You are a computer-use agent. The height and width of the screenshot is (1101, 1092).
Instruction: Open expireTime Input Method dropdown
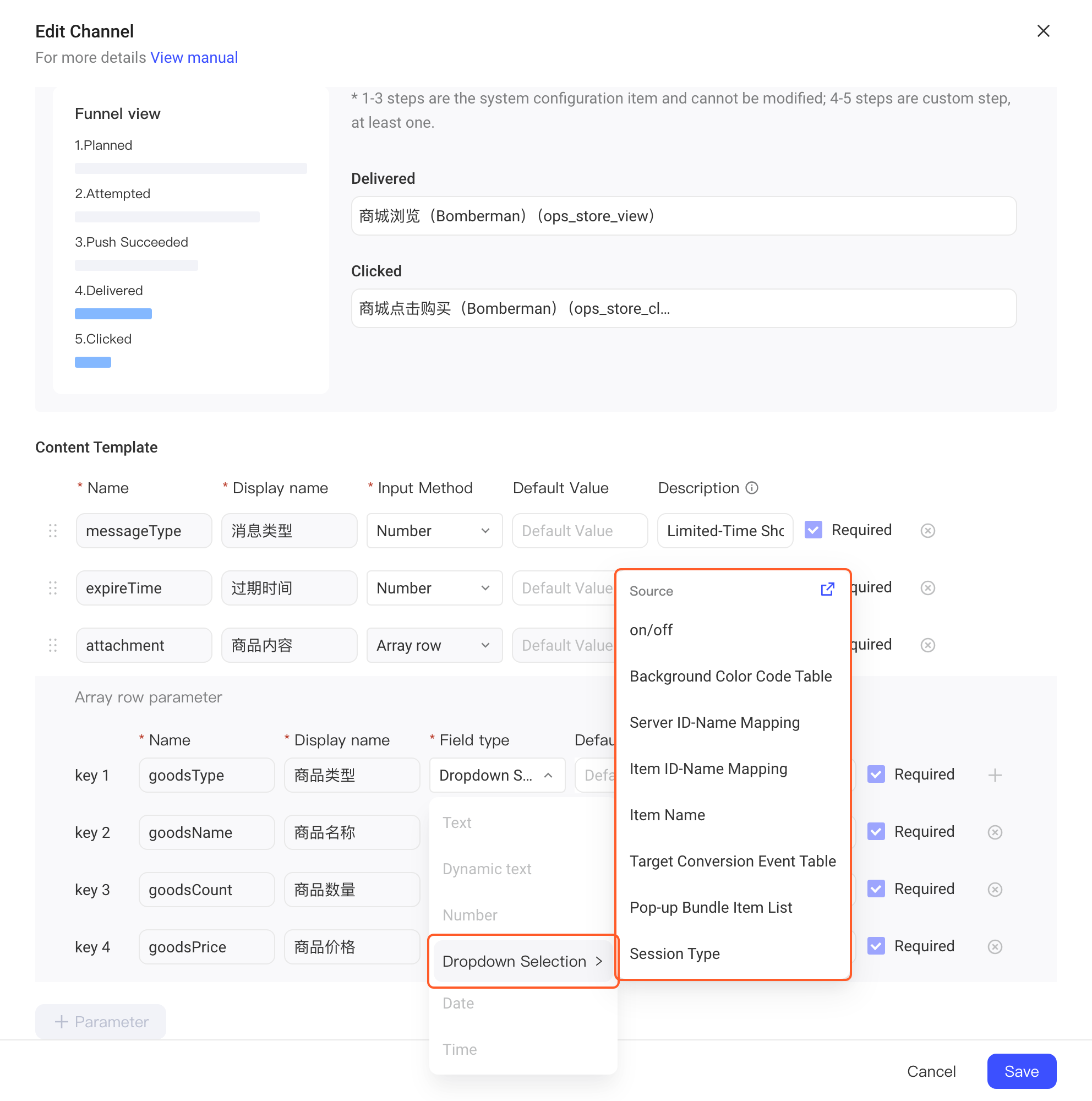point(434,587)
